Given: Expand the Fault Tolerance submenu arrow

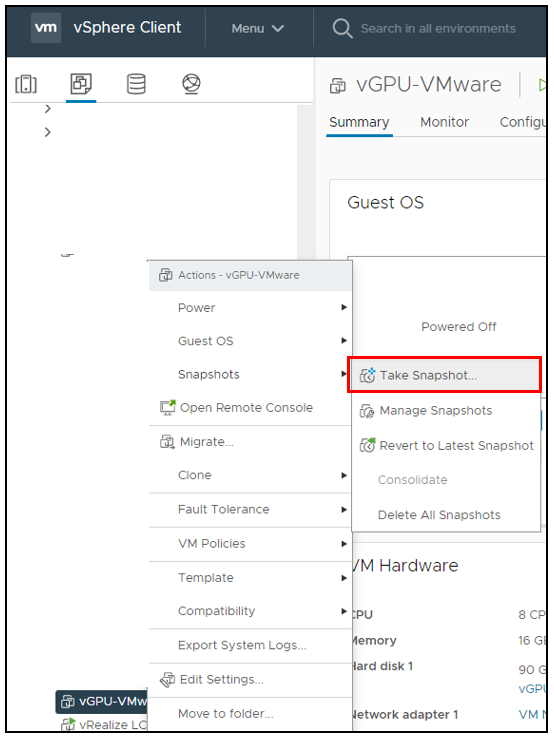Looking at the screenshot, I should click(x=344, y=509).
